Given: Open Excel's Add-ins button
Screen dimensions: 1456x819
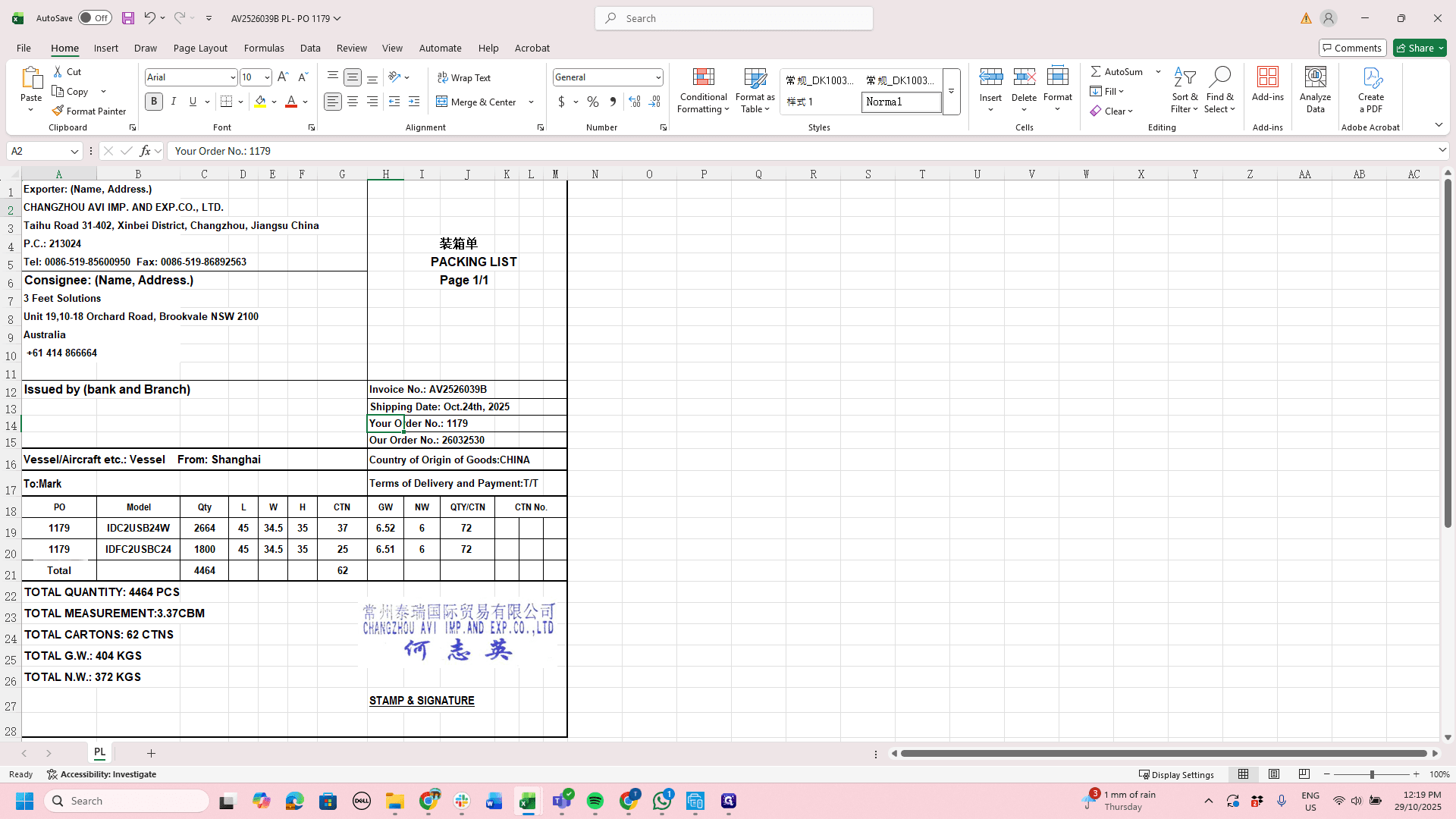Looking at the screenshot, I should point(1268,84).
